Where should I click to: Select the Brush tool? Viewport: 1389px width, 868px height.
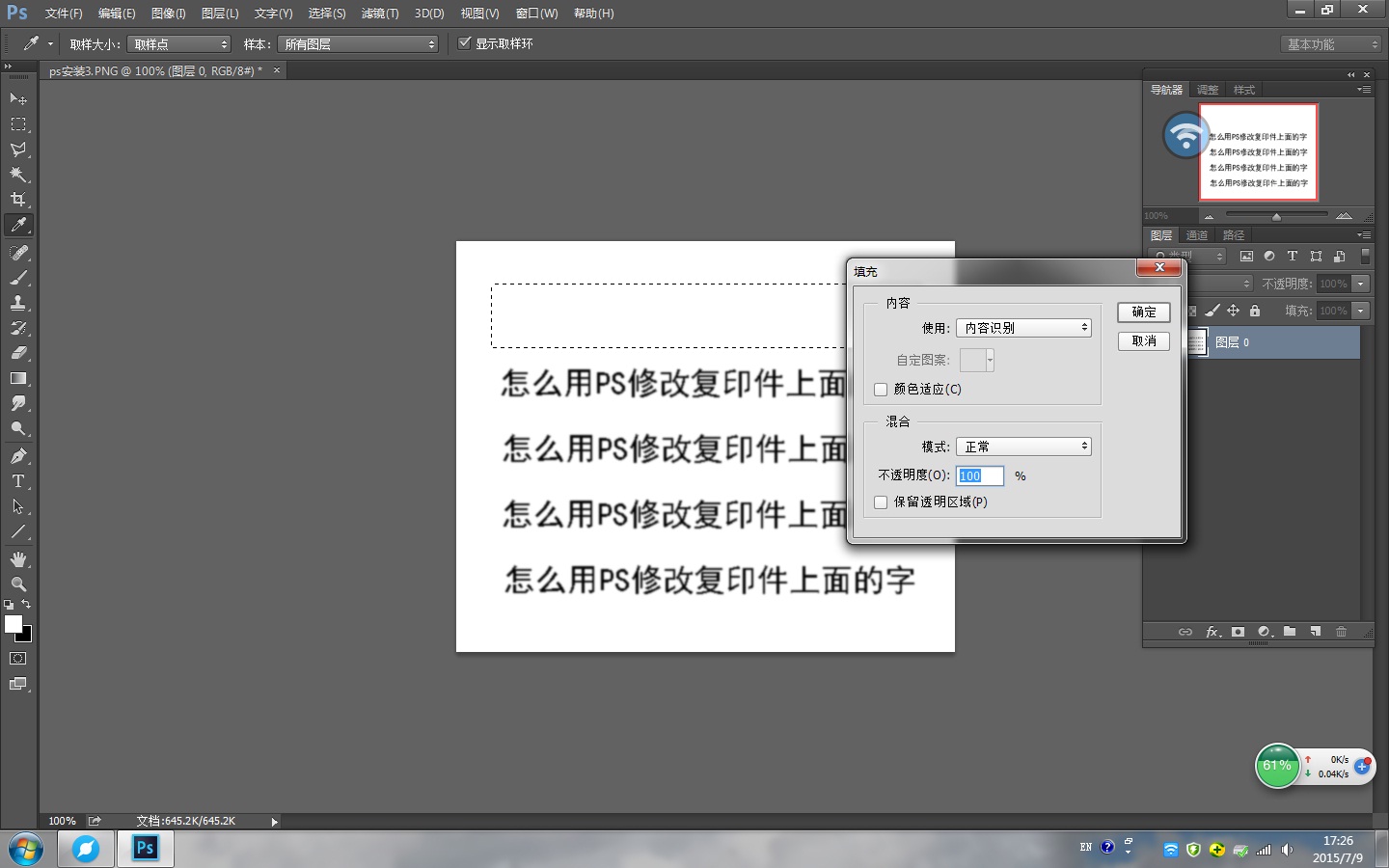pyautogui.click(x=18, y=278)
